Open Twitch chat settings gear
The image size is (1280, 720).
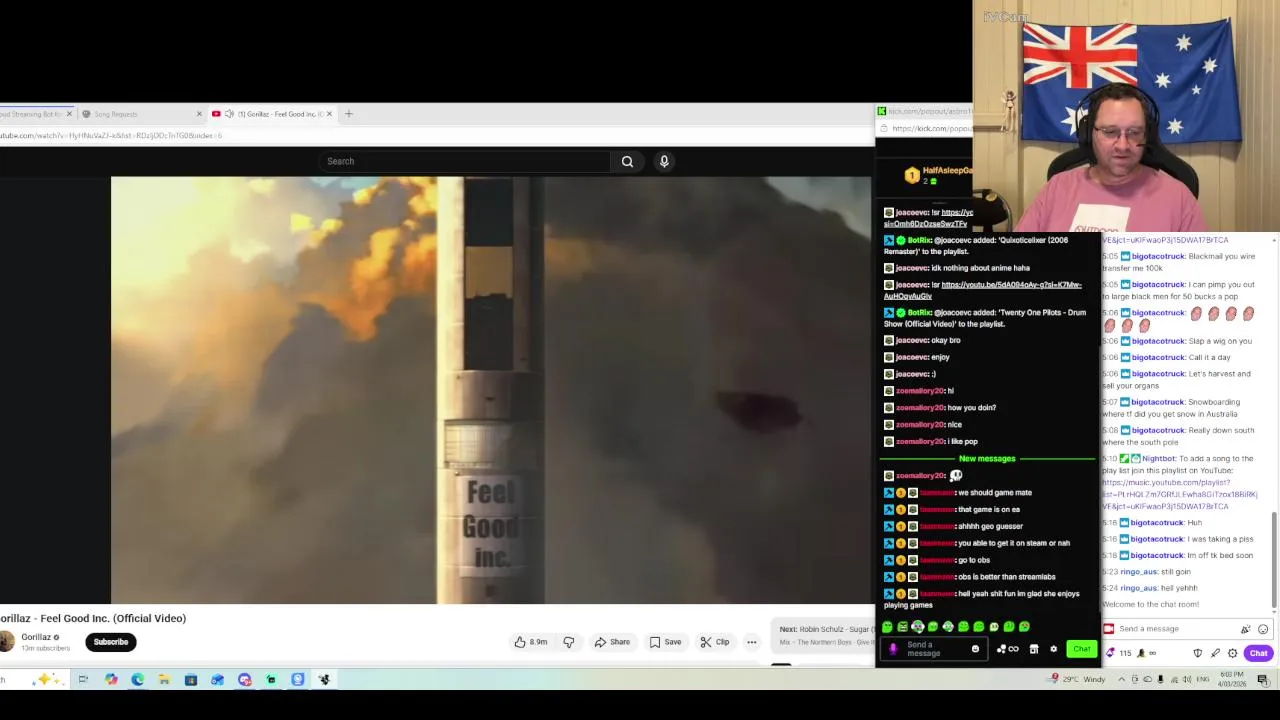coord(1232,653)
